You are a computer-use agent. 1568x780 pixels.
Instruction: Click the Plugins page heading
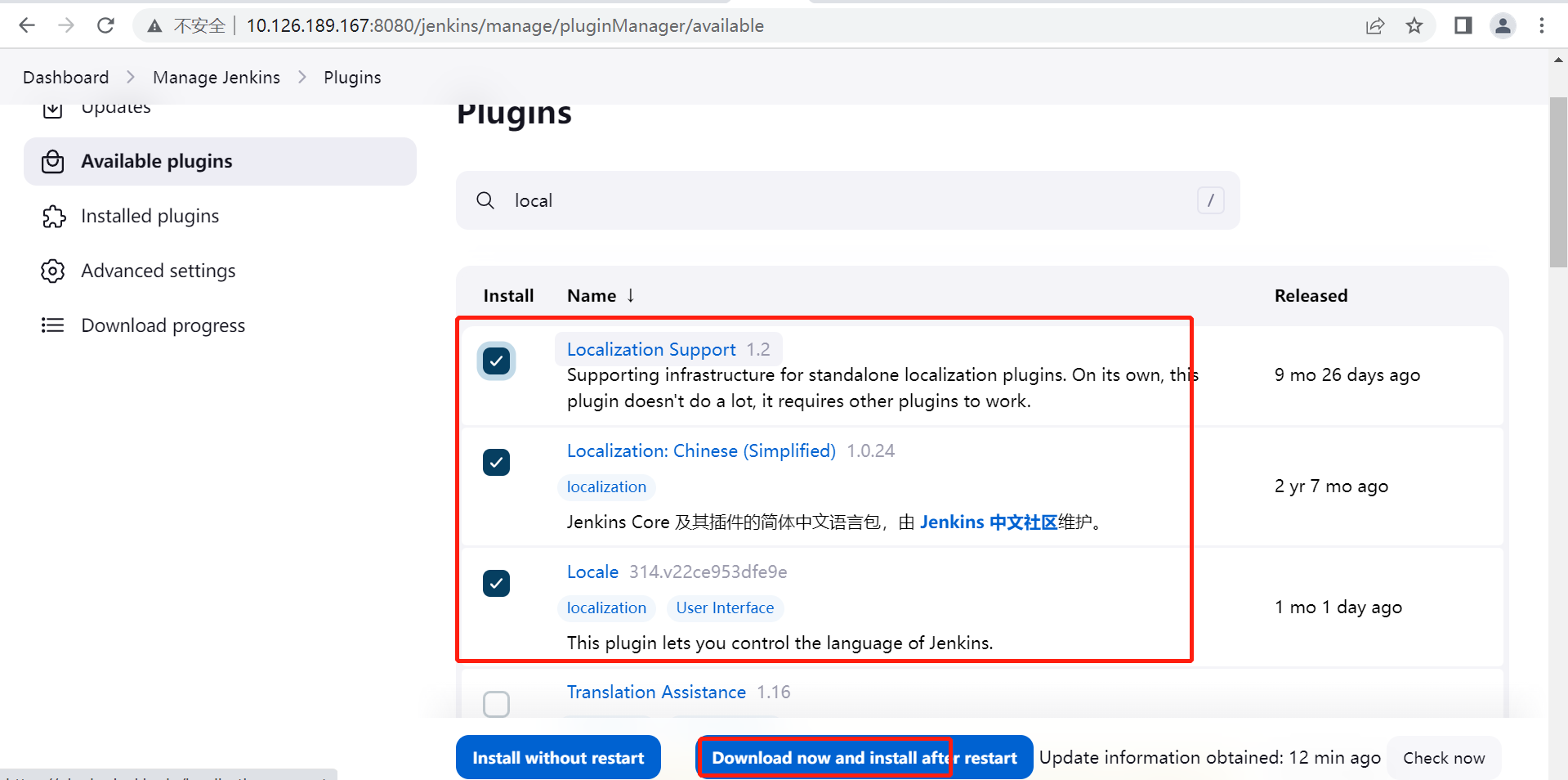tap(514, 113)
